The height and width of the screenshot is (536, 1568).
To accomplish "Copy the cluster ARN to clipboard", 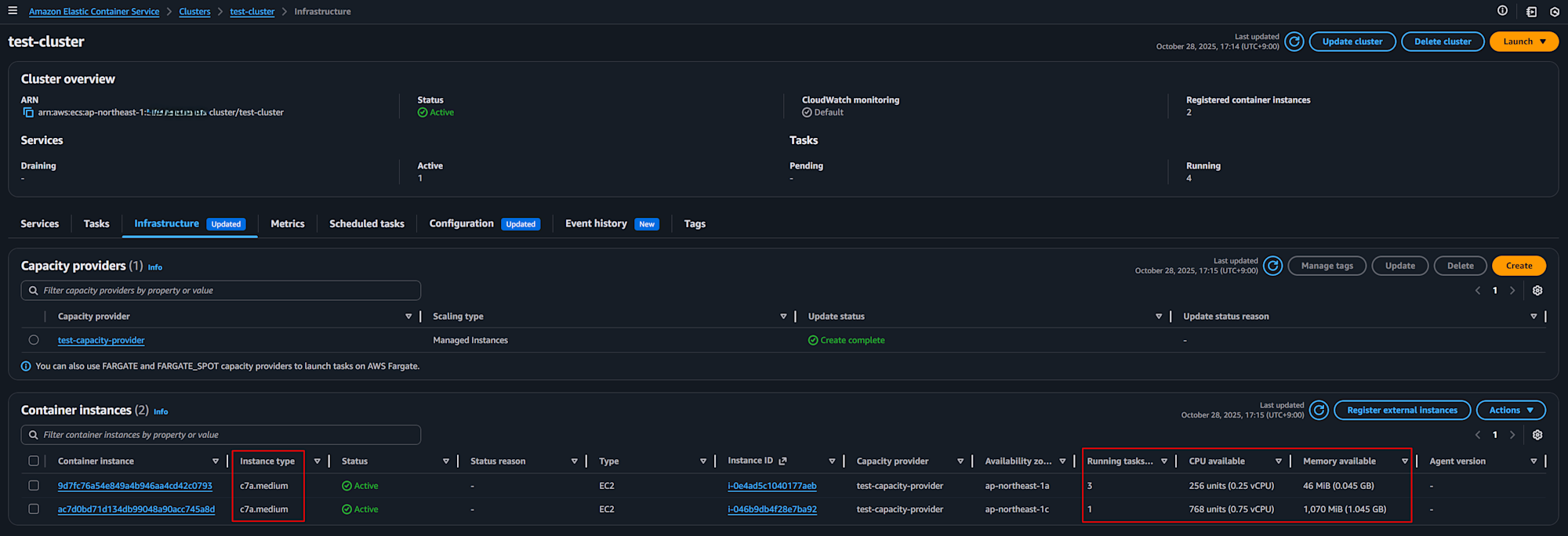I will 28,113.
